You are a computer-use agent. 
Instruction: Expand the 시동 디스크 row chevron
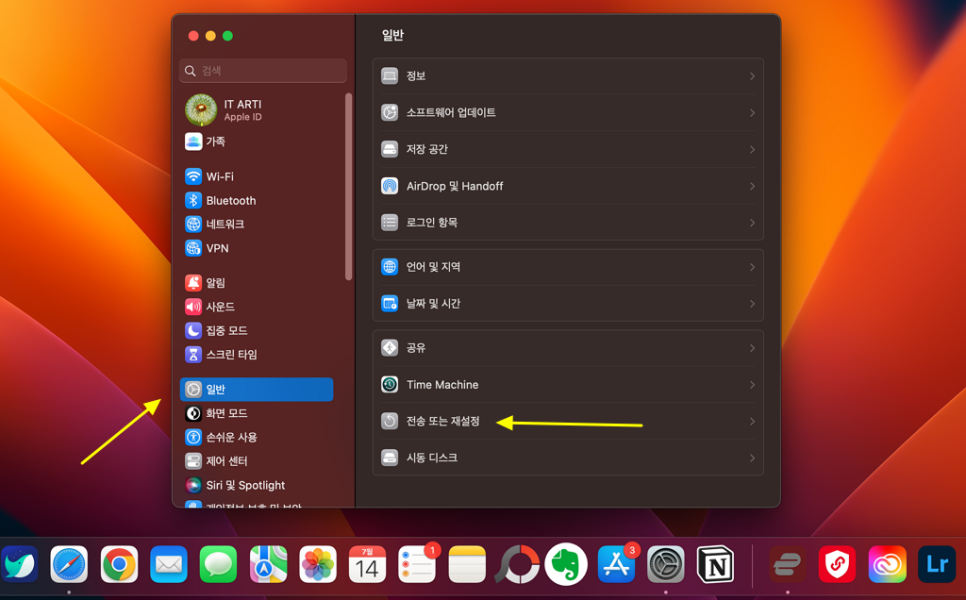[x=752, y=458]
